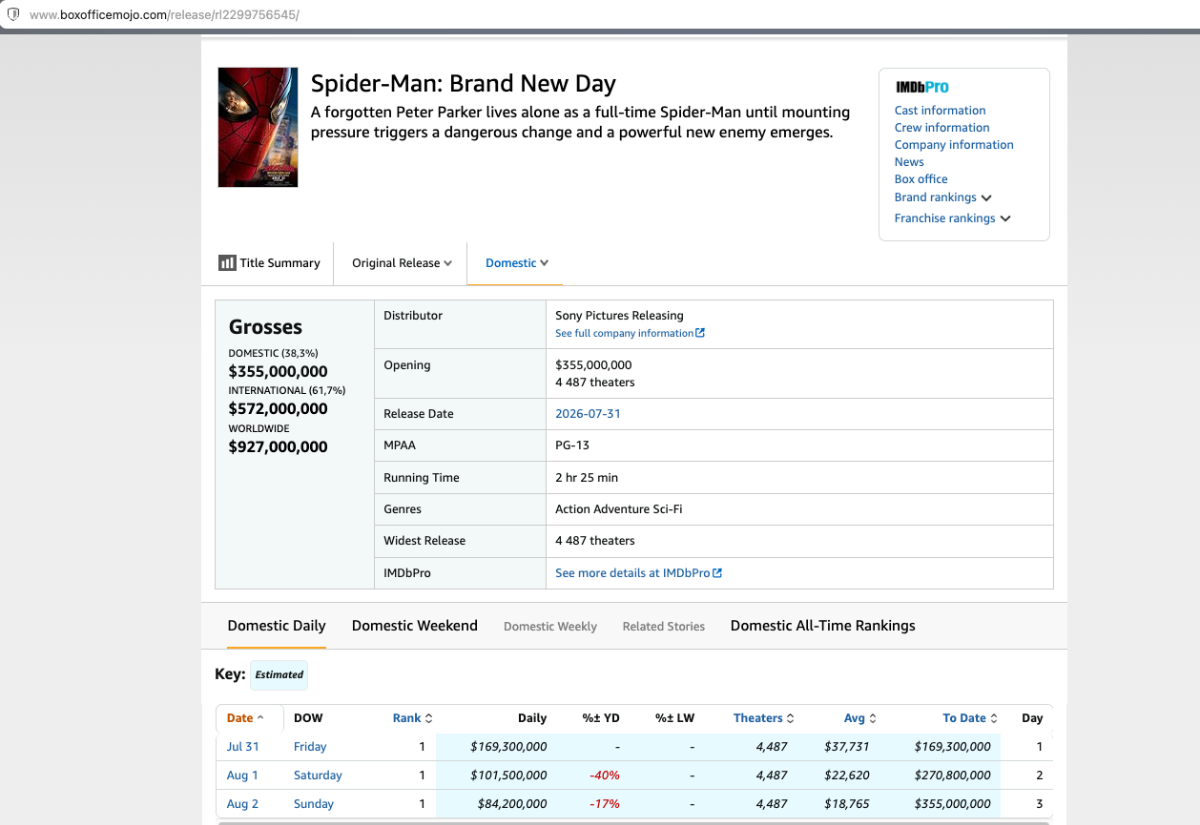Open the Aug 2 date link
This screenshot has width=1200, height=825.
pos(243,804)
